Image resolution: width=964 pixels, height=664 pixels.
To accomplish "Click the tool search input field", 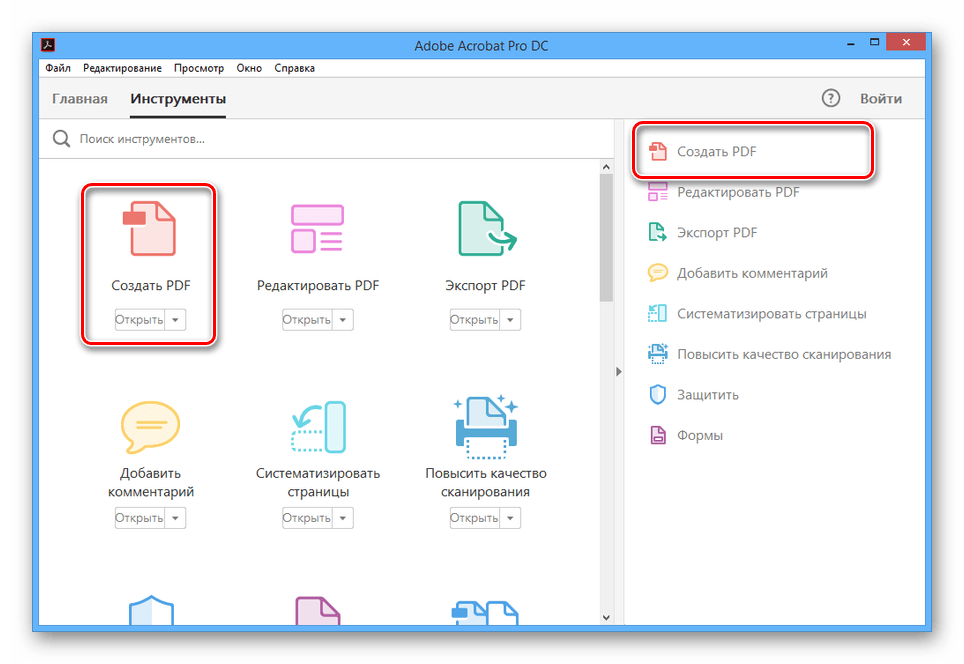I will click(330, 139).
